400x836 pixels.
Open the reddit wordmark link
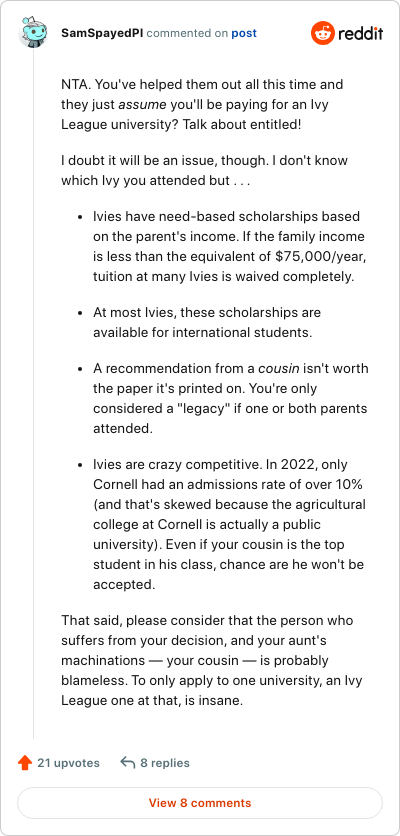pyautogui.click(x=361, y=34)
